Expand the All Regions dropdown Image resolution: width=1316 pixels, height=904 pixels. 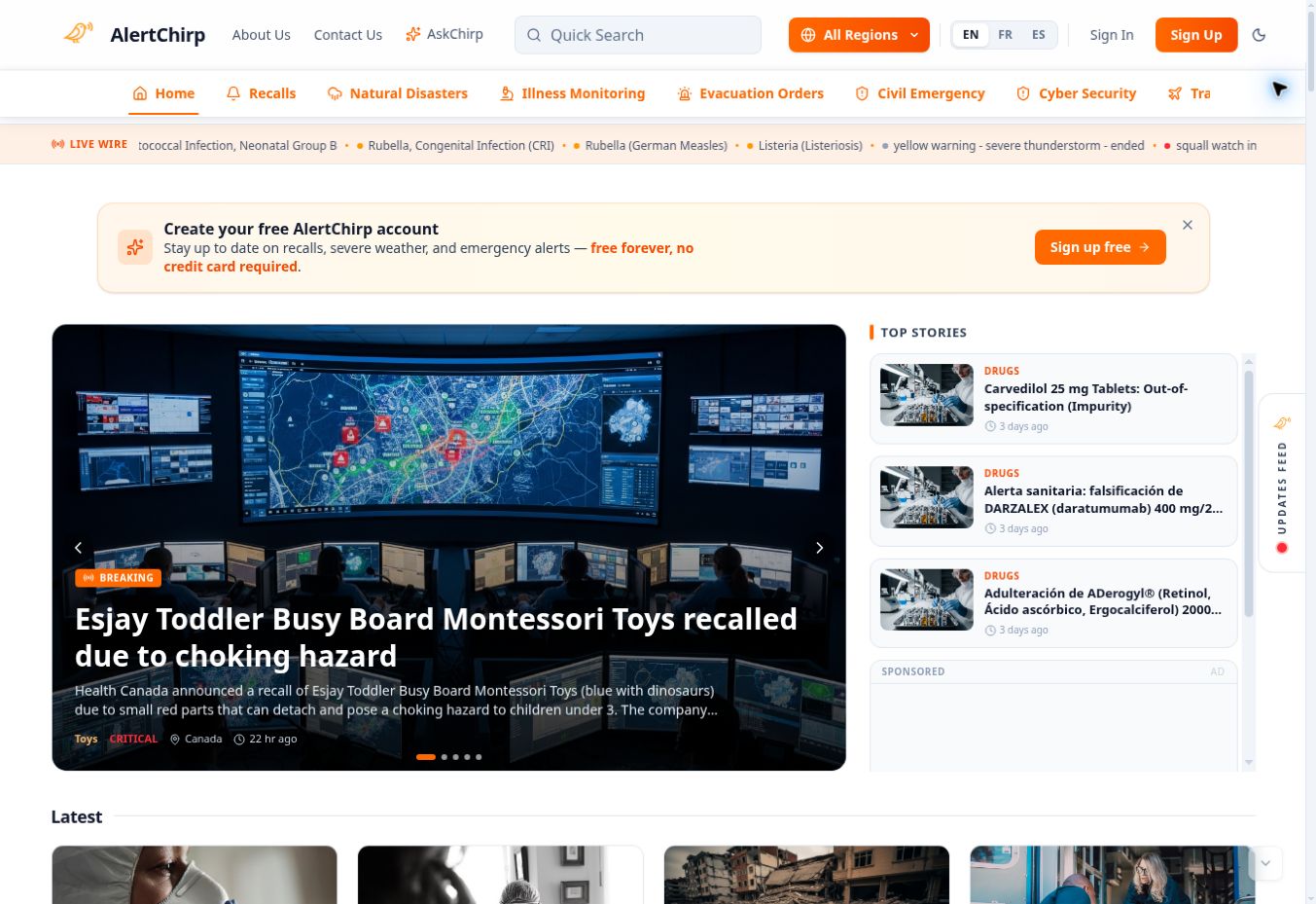point(859,35)
